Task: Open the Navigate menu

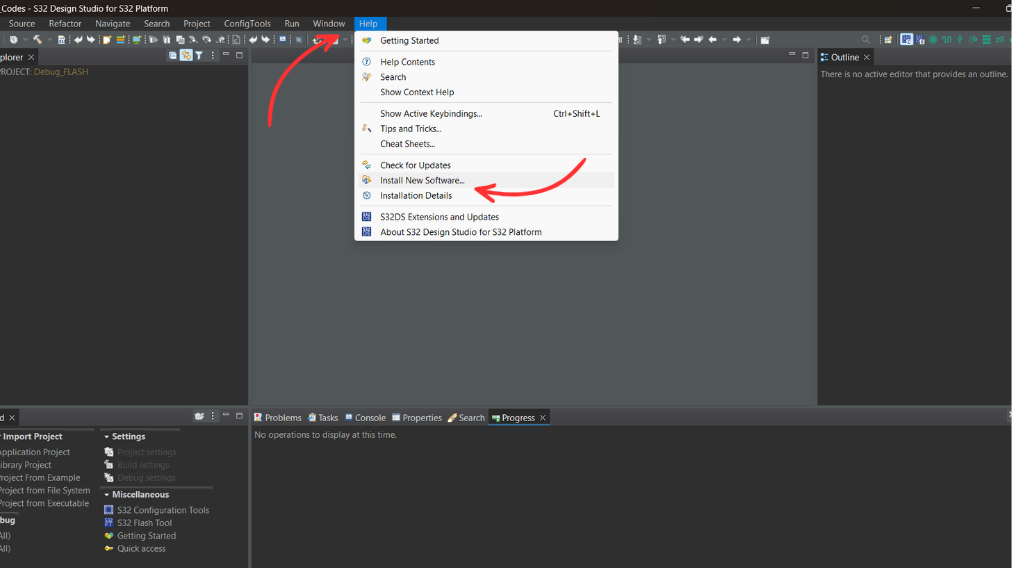Action: [112, 24]
